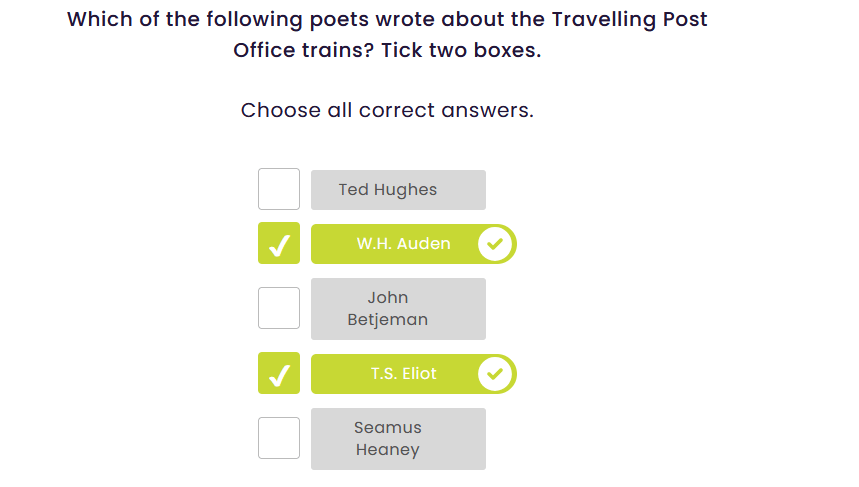Untick the W.H. Auden checkbox

[279, 244]
